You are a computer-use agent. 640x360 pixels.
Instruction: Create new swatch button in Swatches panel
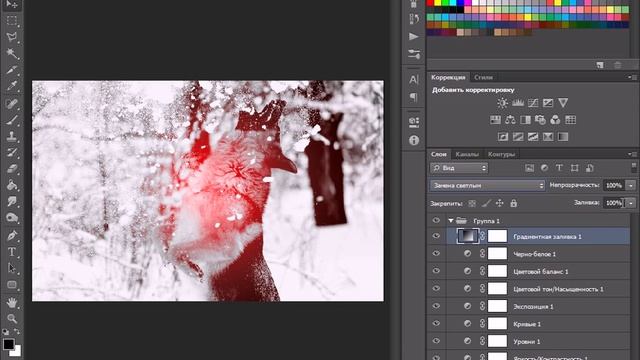pos(600,65)
